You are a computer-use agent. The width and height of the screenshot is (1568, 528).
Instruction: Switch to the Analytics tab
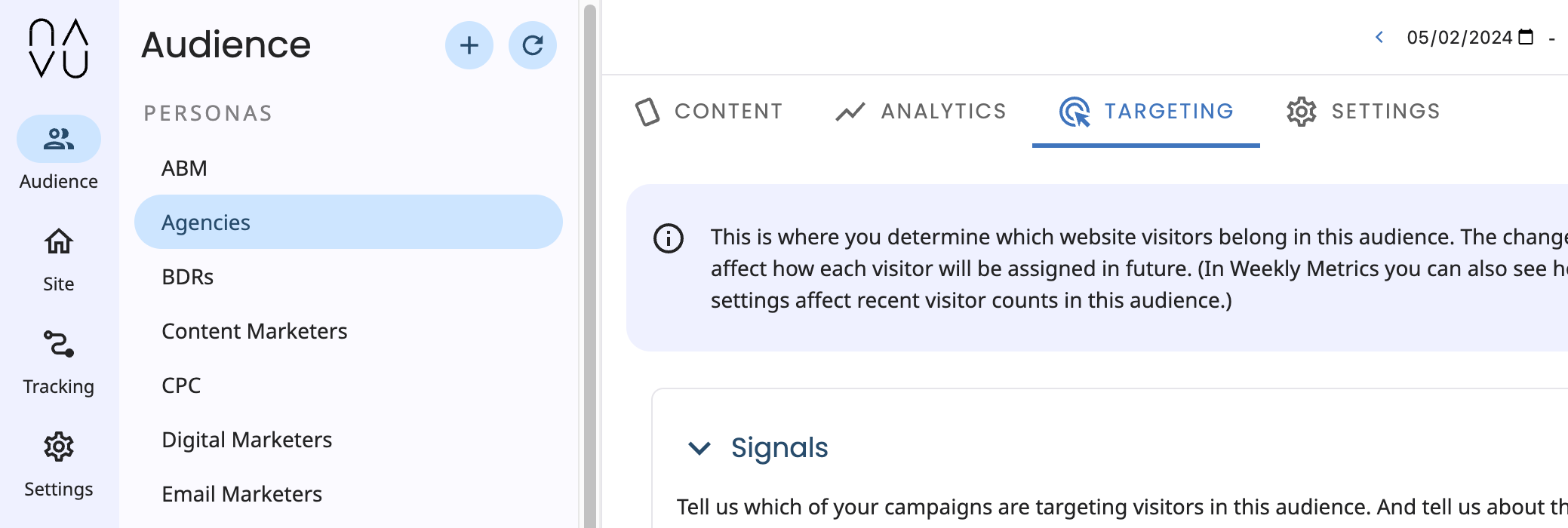921,112
